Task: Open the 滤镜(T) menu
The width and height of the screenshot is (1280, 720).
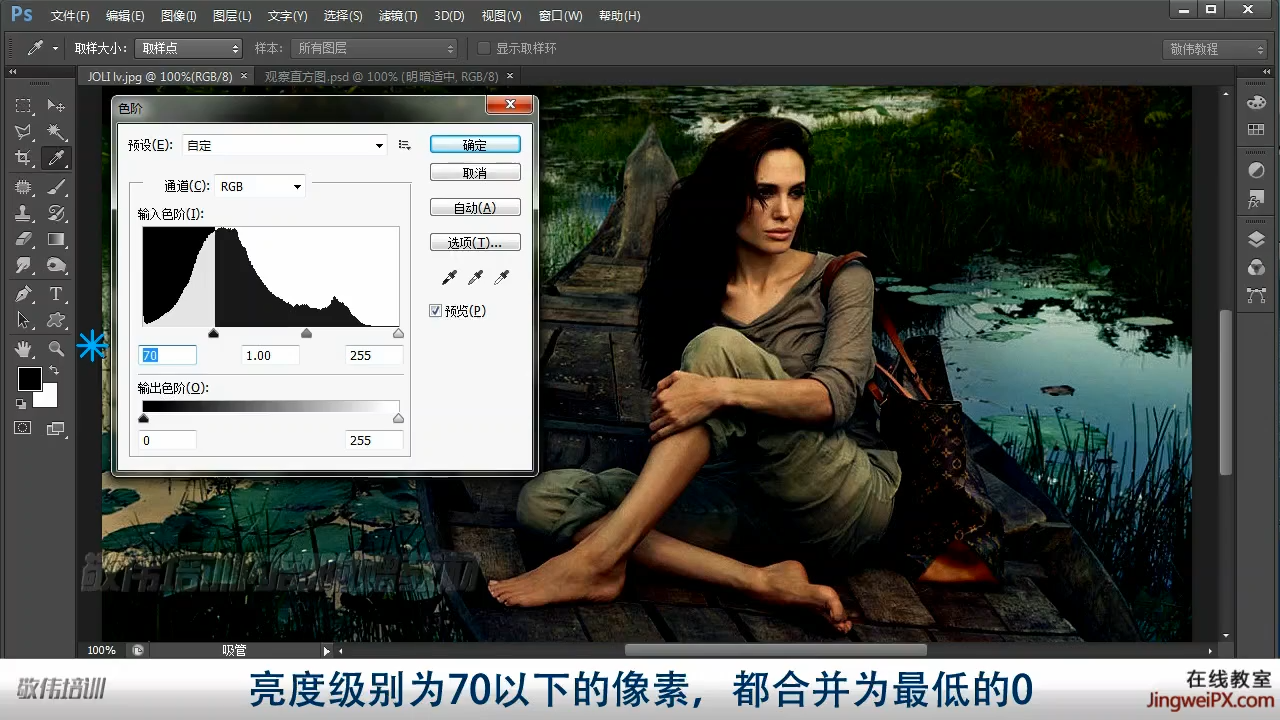Action: point(398,16)
